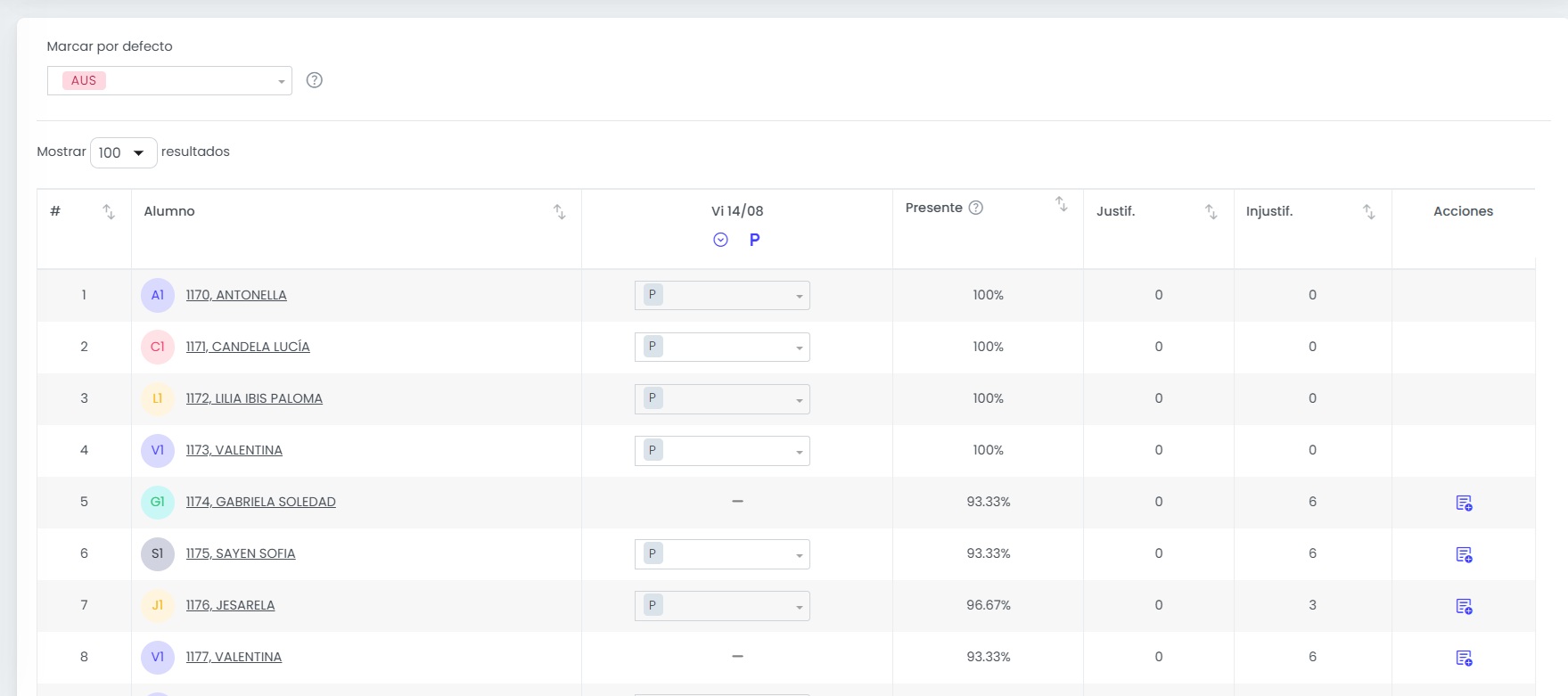Open the attendance dropdown for Candela Lucía
Viewport: 1568px width, 696px height.
point(722,348)
